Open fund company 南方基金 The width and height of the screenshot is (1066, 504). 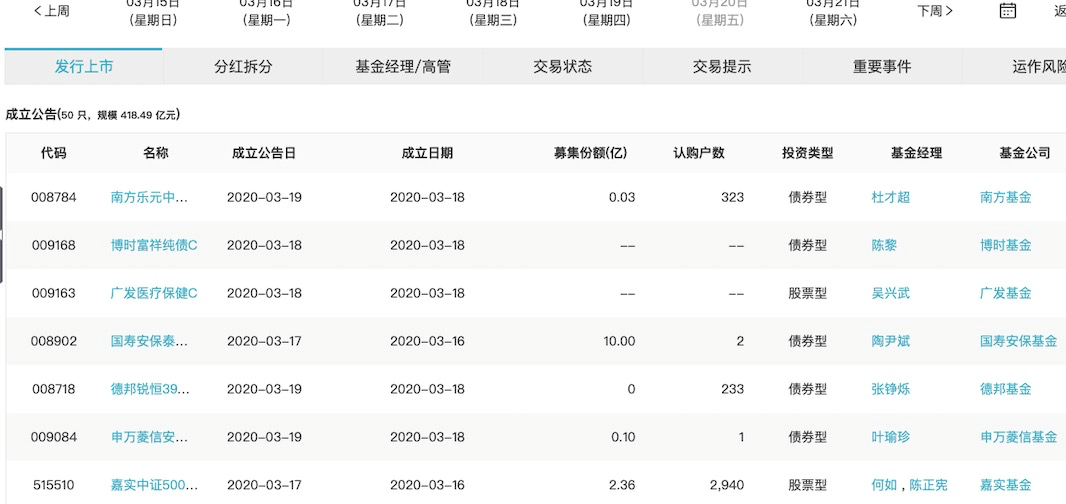(1005, 197)
